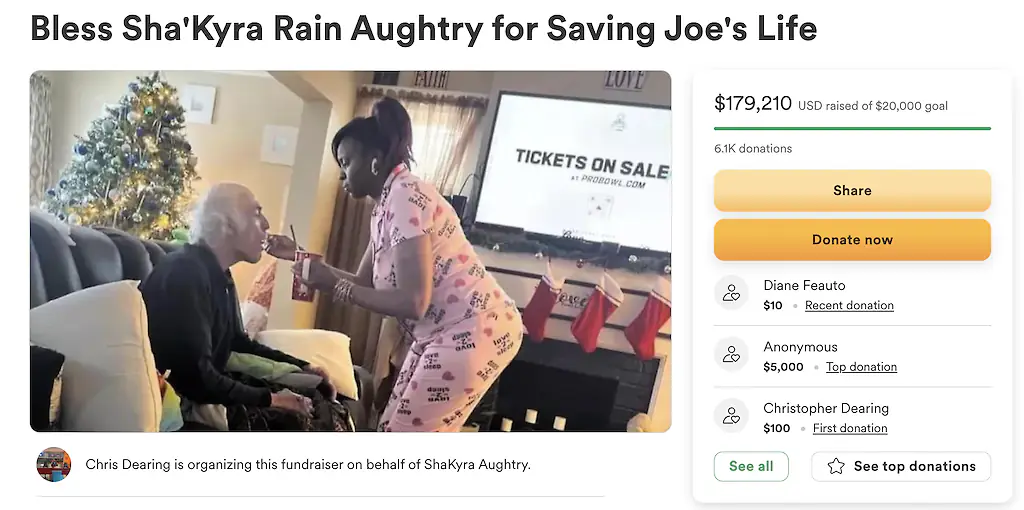This screenshot has height=510, width=1024.
Task: Click the fundraiser title heading
Action: 424,28
